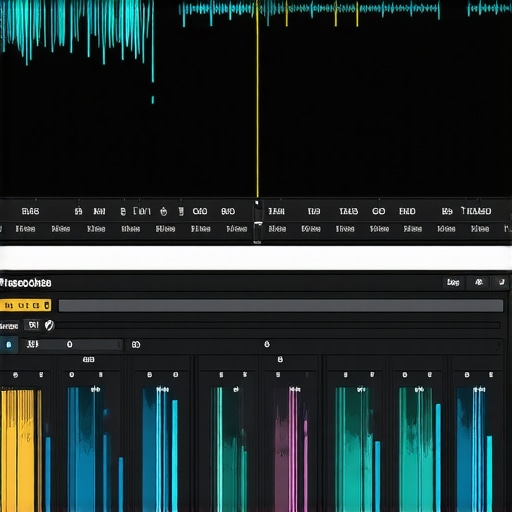Click left small icon on the eighth channel strip
This screenshot has width=512, height=512.
coord(467,375)
